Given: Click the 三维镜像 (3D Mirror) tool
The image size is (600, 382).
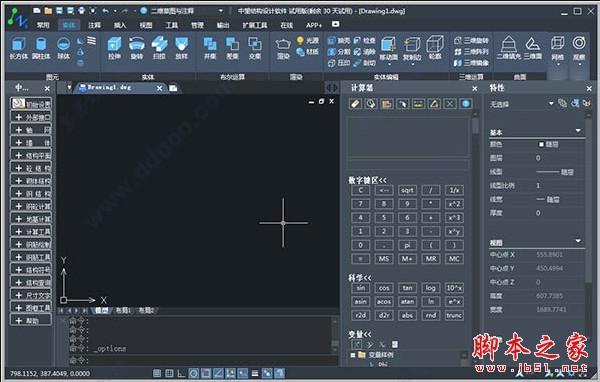Looking at the screenshot, I should click(x=471, y=63).
